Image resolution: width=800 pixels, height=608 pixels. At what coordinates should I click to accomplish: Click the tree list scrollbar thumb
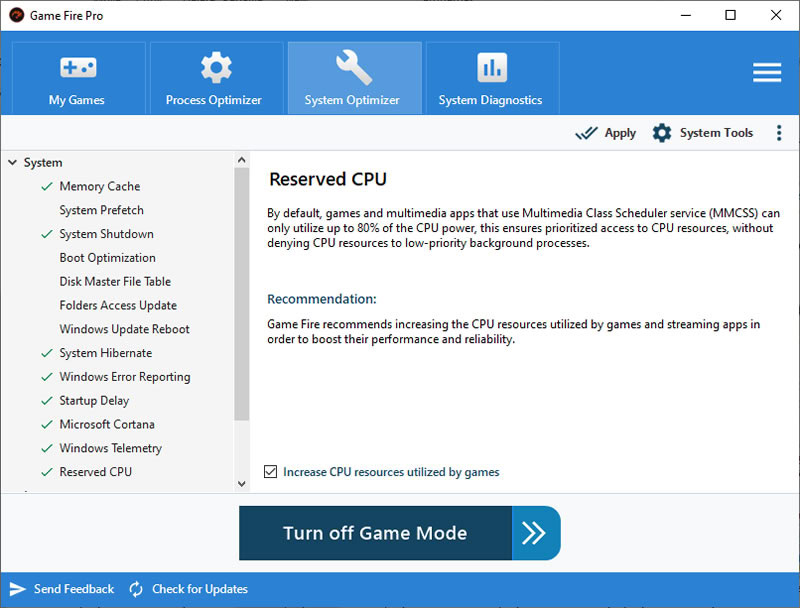point(242,294)
